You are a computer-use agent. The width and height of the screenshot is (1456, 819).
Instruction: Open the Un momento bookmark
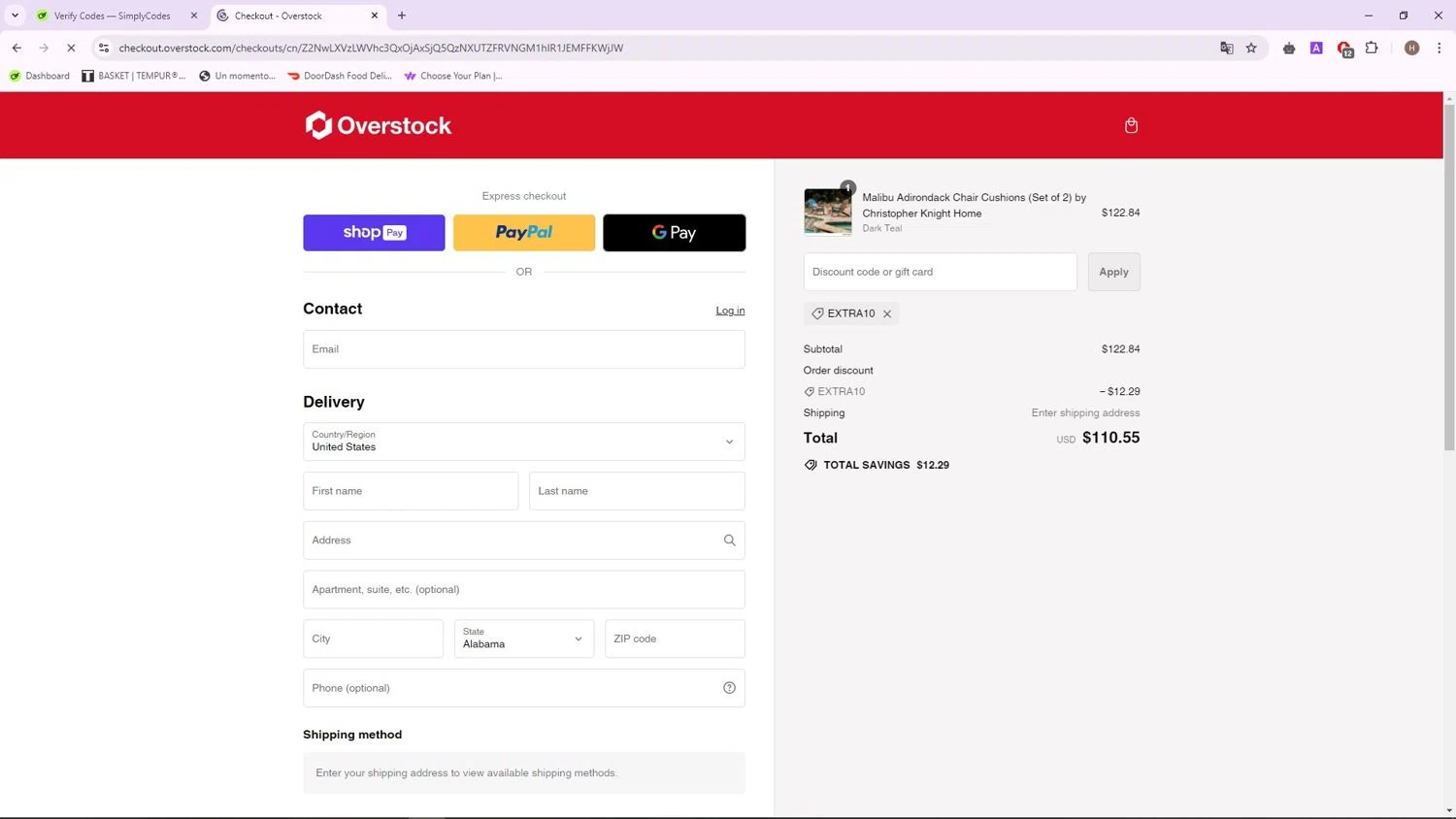(x=237, y=76)
